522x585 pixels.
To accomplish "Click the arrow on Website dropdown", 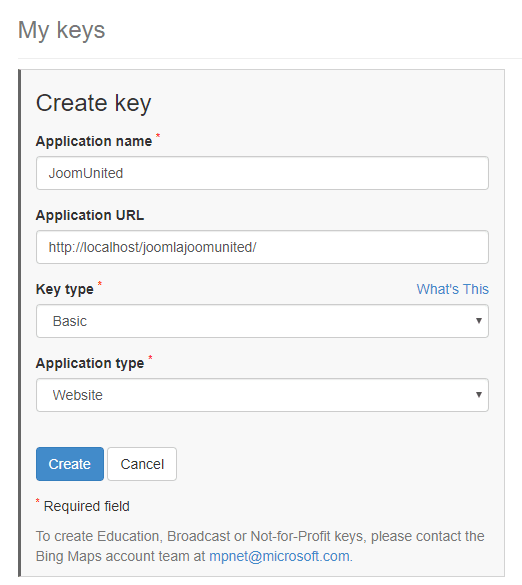I will (479, 395).
